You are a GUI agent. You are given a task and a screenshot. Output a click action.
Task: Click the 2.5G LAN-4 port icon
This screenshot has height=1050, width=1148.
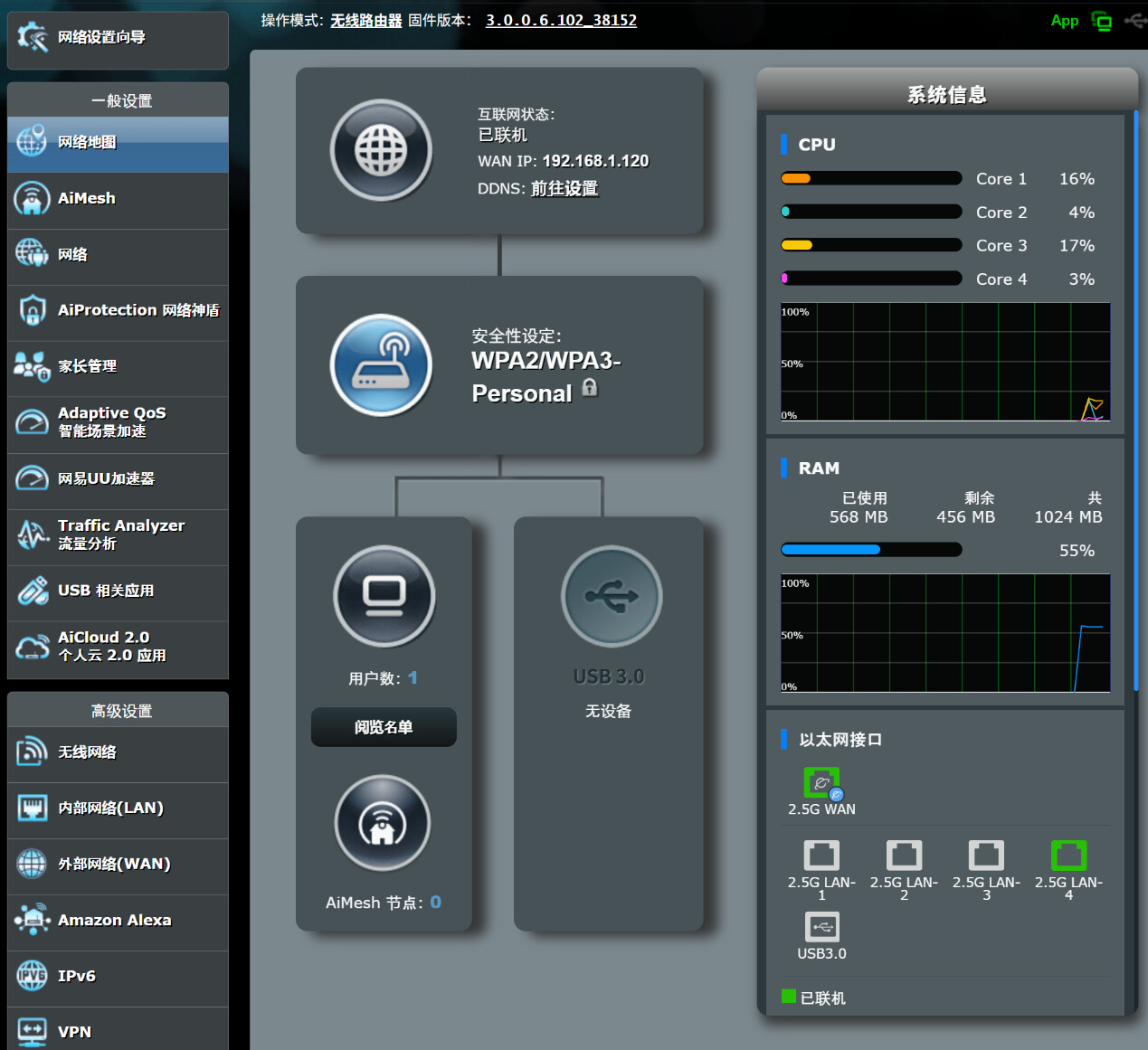click(x=1068, y=856)
